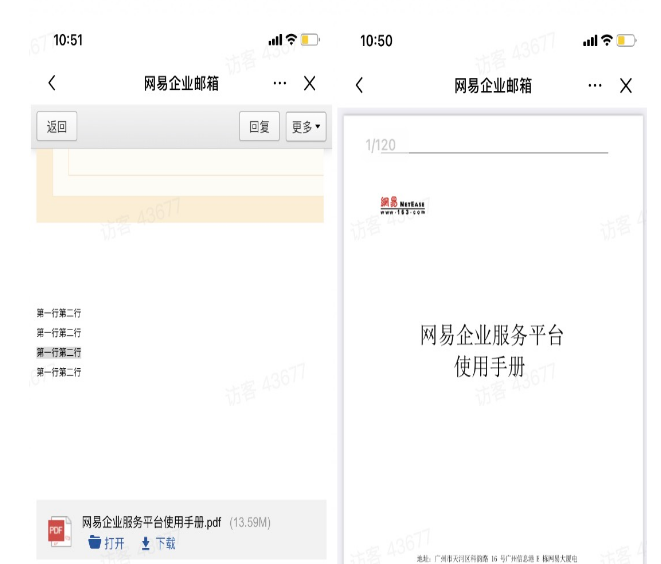Click the right phone title 网易企业邮箱
The image size is (661, 564).
[493, 86]
